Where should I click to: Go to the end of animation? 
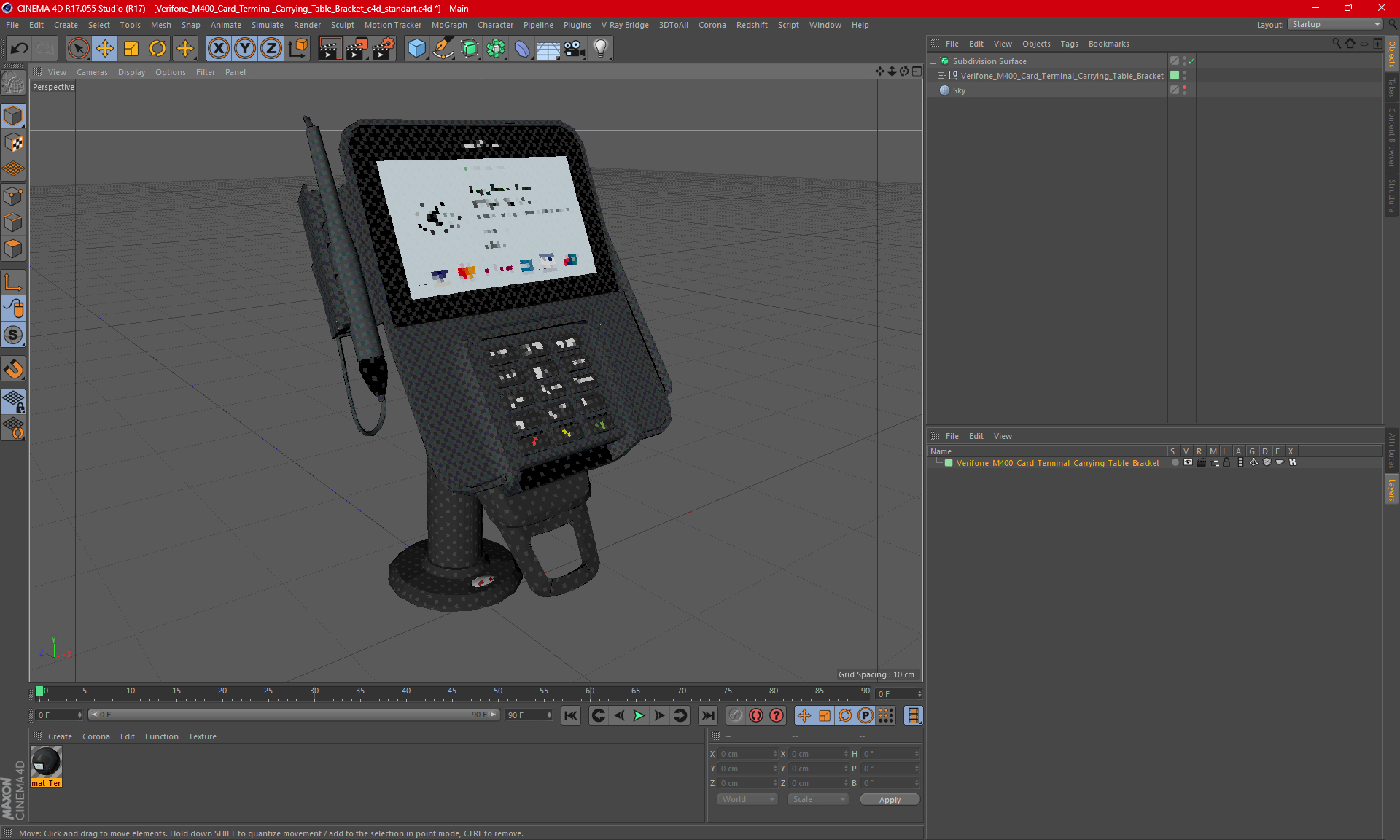point(707,715)
